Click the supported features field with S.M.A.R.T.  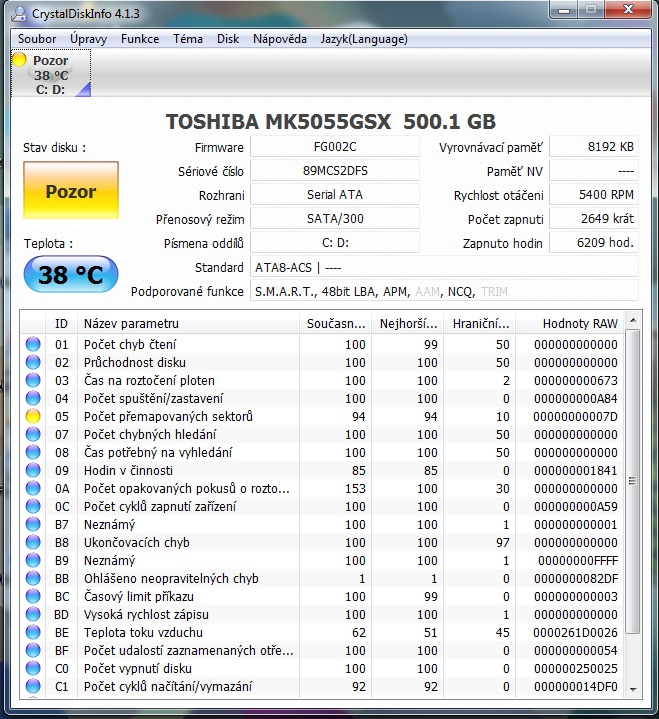click(444, 291)
